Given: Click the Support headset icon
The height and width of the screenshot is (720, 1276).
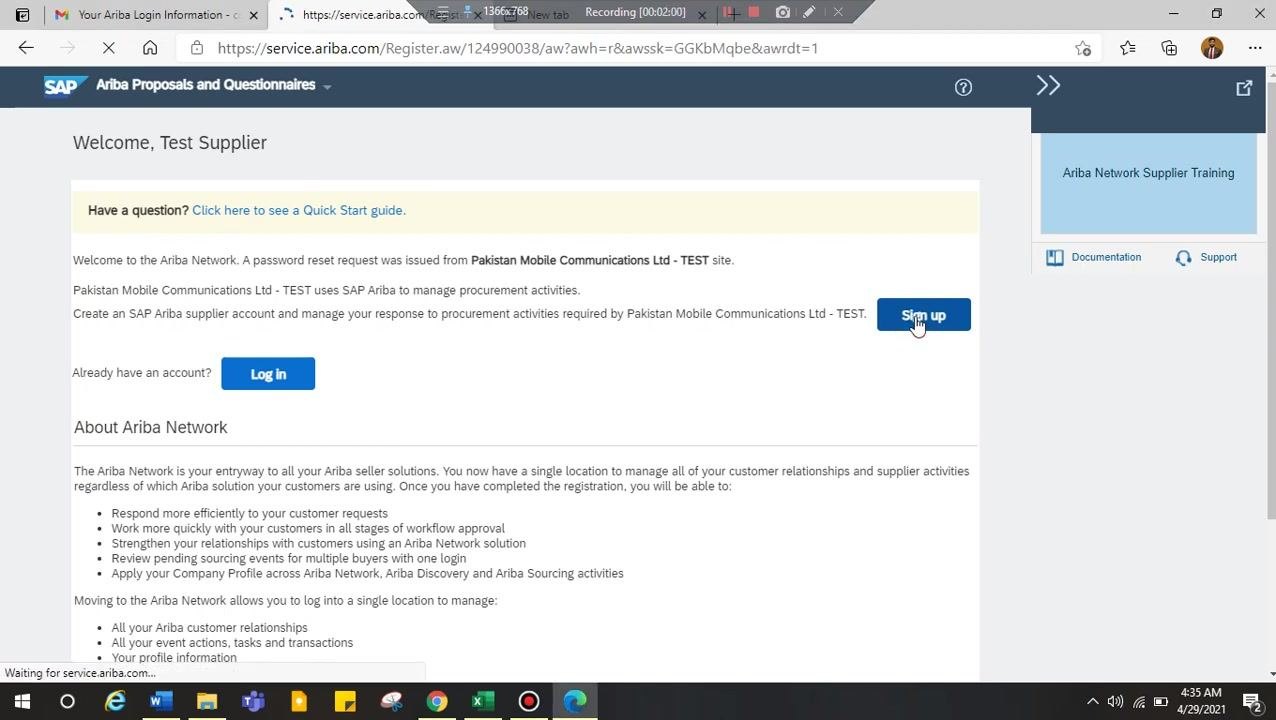Looking at the screenshot, I should (1184, 258).
